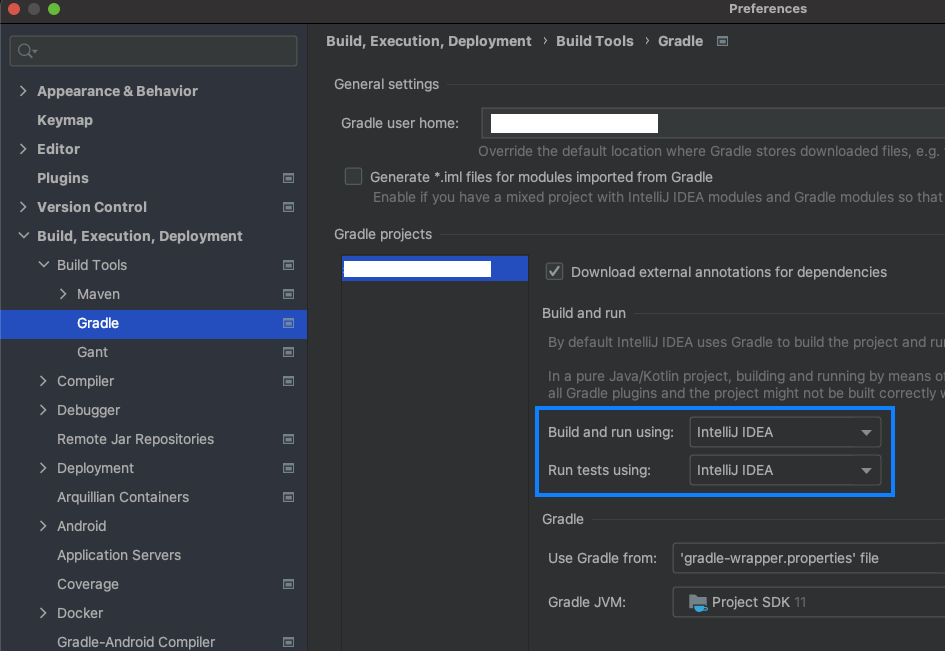
Task: Click project-level icon beside Deployment
Action: tap(289, 468)
